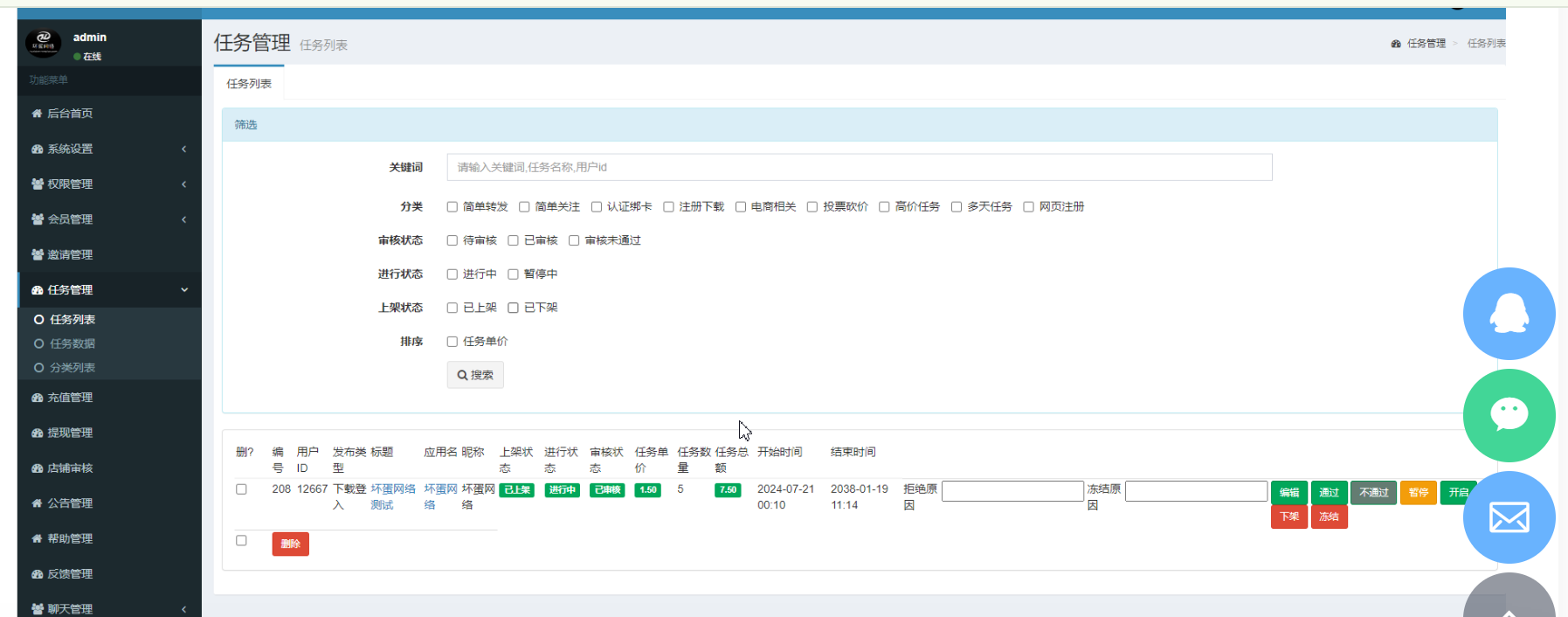The width and height of the screenshot is (1568, 617).
Task: Tick the 已下架 shelf status checkbox
Action: click(x=513, y=308)
